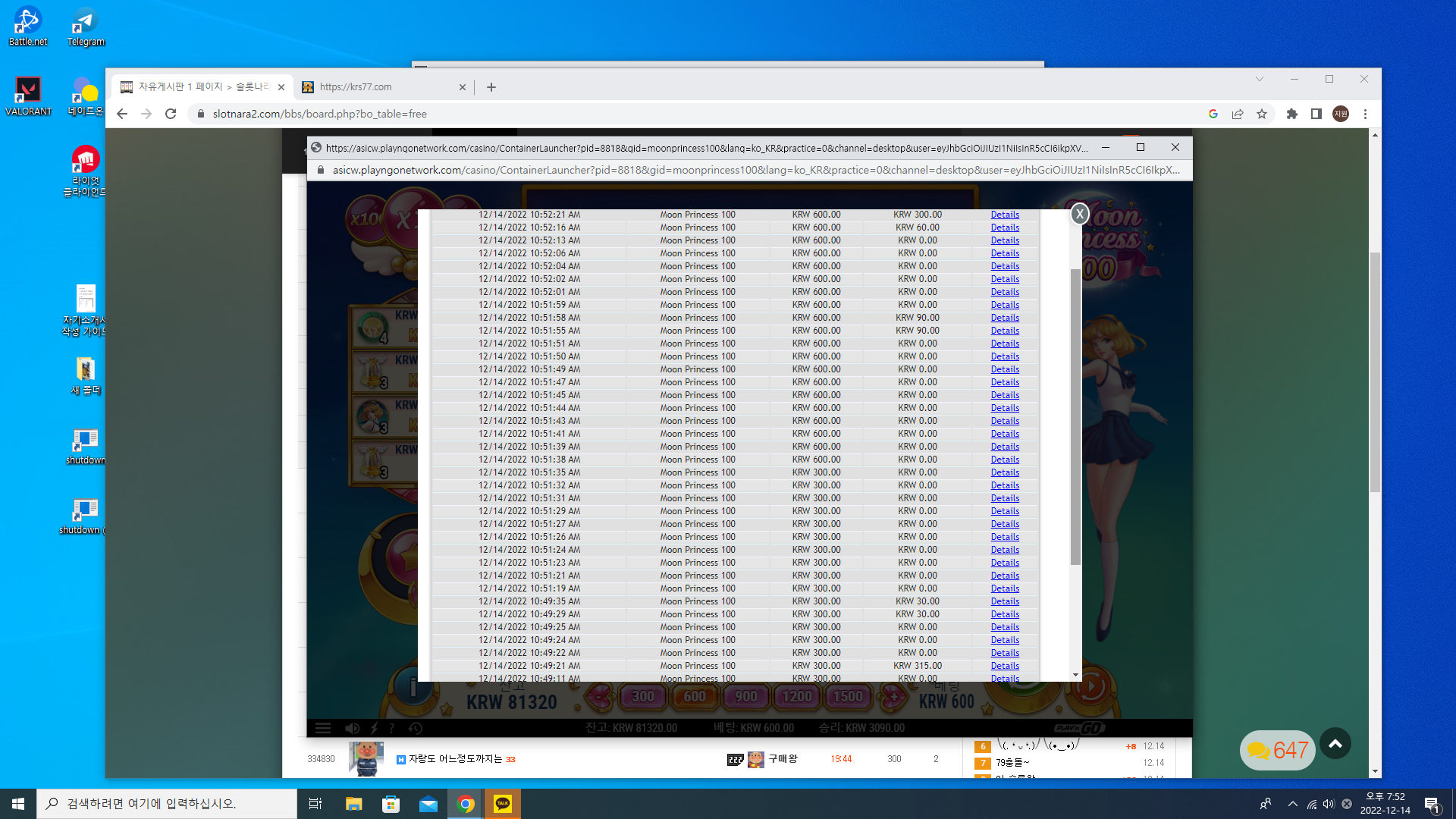This screenshot has height=819, width=1456.
Task: Switch to the krs77.com tab
Action: (384, 87)
